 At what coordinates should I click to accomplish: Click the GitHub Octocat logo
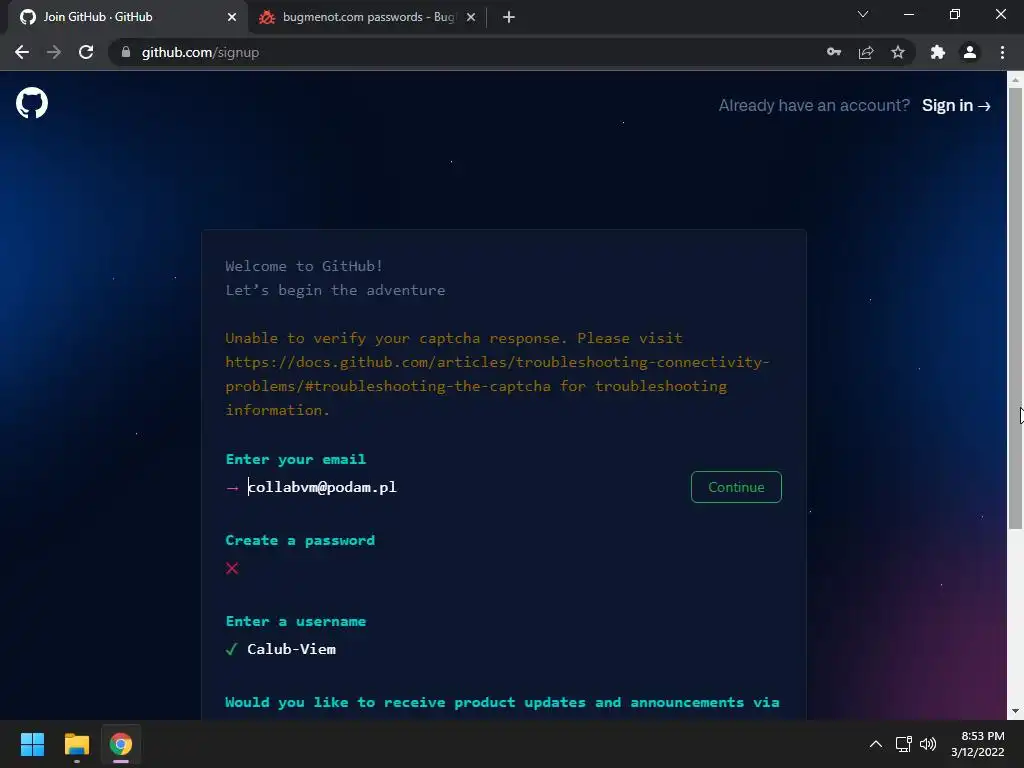(31, 103)
